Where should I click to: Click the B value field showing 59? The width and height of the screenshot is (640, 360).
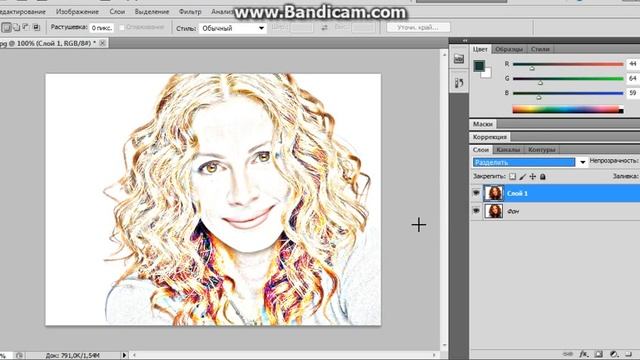point(633,93)
